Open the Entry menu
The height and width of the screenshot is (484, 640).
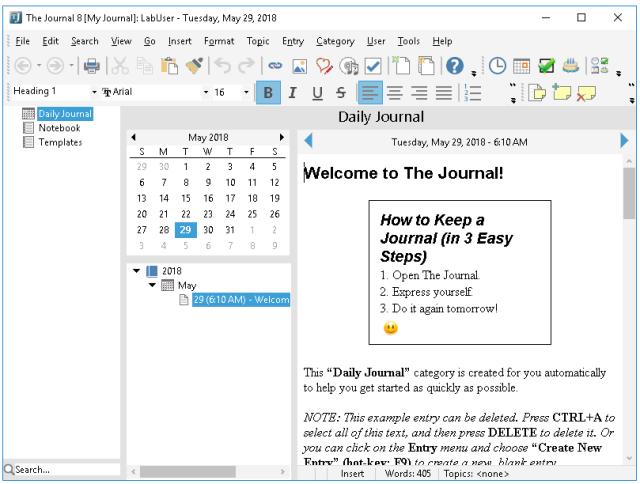pos(293,41)
